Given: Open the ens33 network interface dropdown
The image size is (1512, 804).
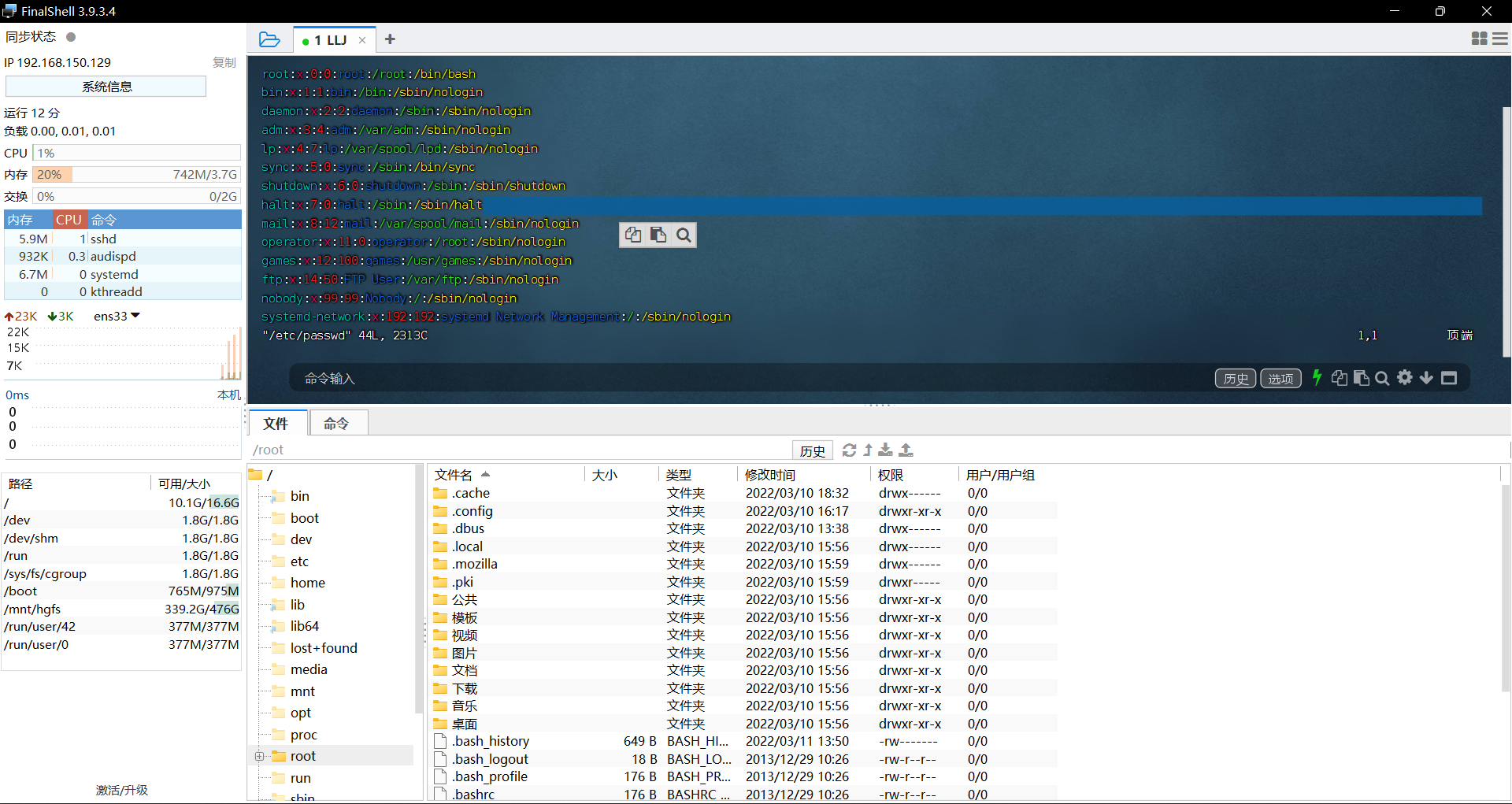Looking at the screenshot, I should [x=117, y=316].
